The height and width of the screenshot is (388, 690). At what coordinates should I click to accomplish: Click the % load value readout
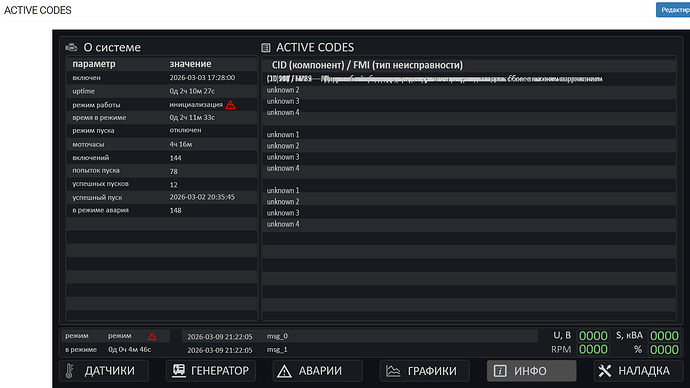tap(664, 349)
